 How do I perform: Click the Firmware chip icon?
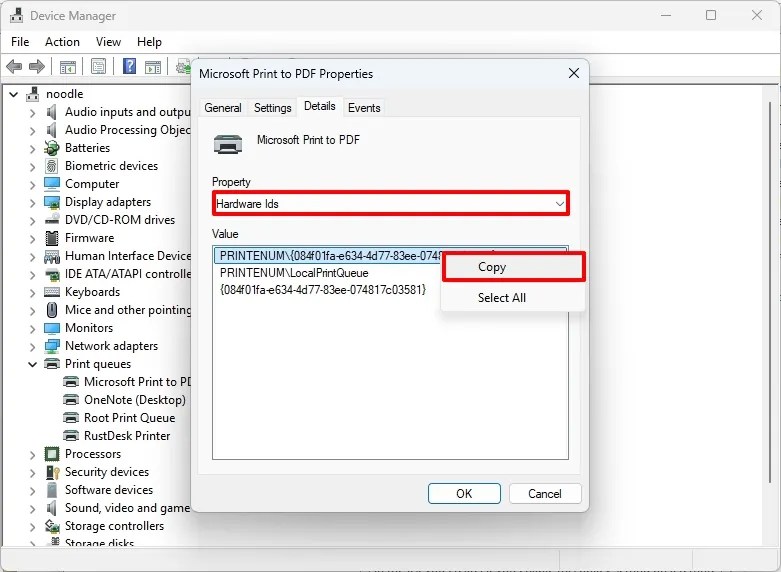coord(52,238)
